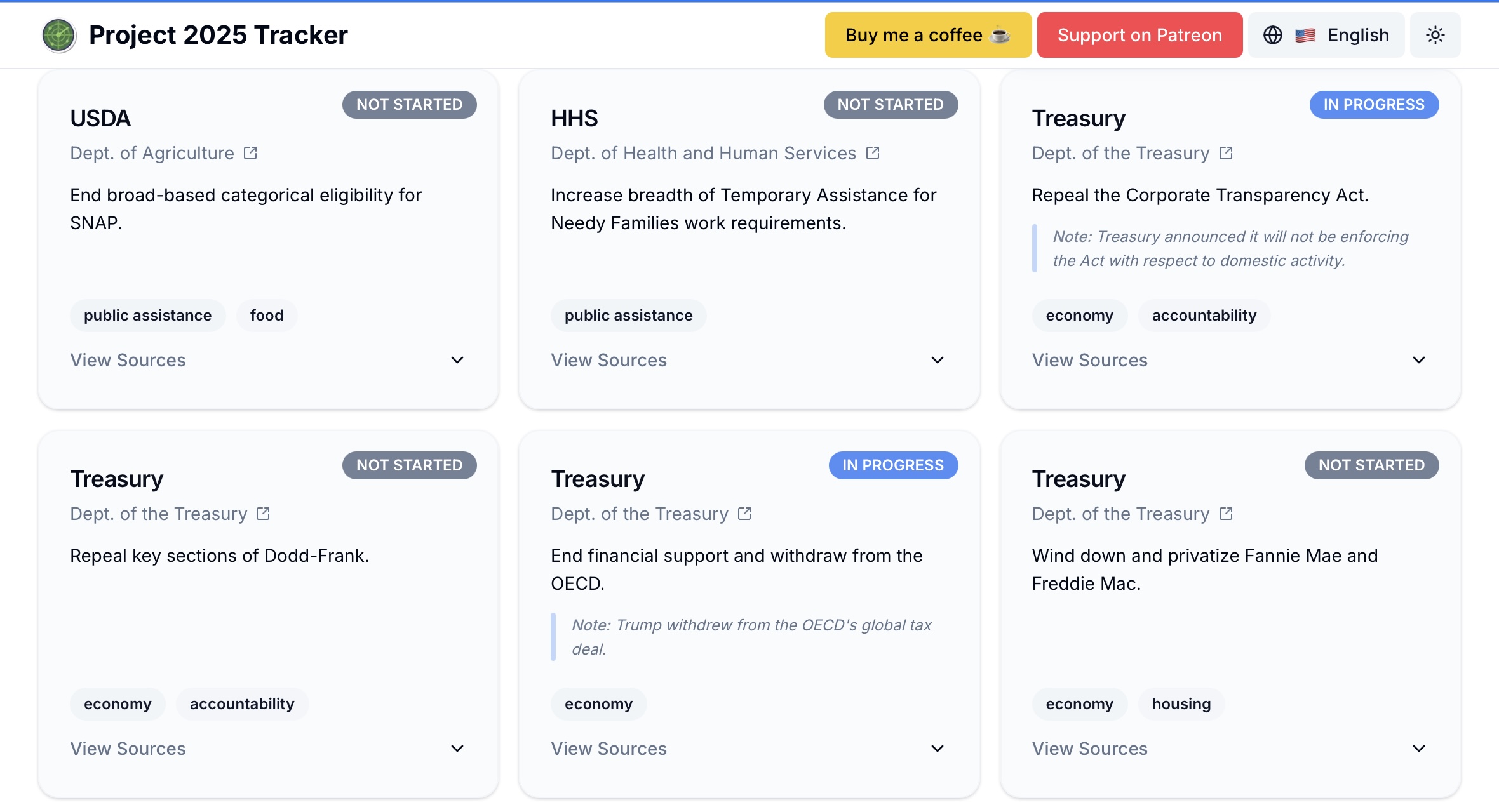Image resolution: width=1499 pixels, height=812 pixels.
Task: Select the housing tag on Fannie Mae card
Action: (1181, 704)
